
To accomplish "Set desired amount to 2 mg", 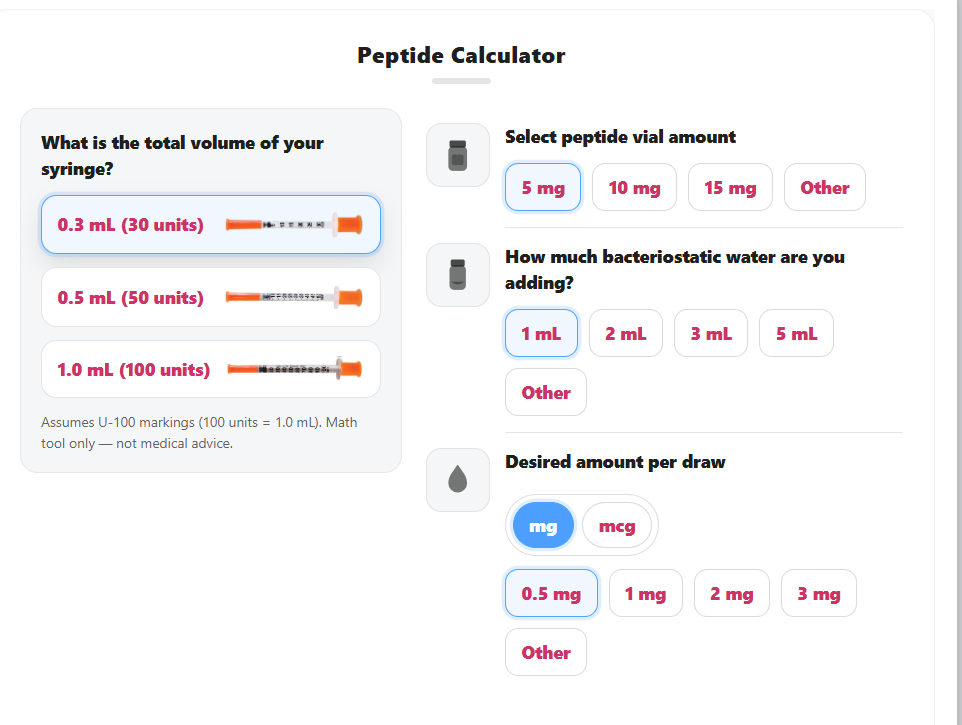I will click(x=731, y=594).
